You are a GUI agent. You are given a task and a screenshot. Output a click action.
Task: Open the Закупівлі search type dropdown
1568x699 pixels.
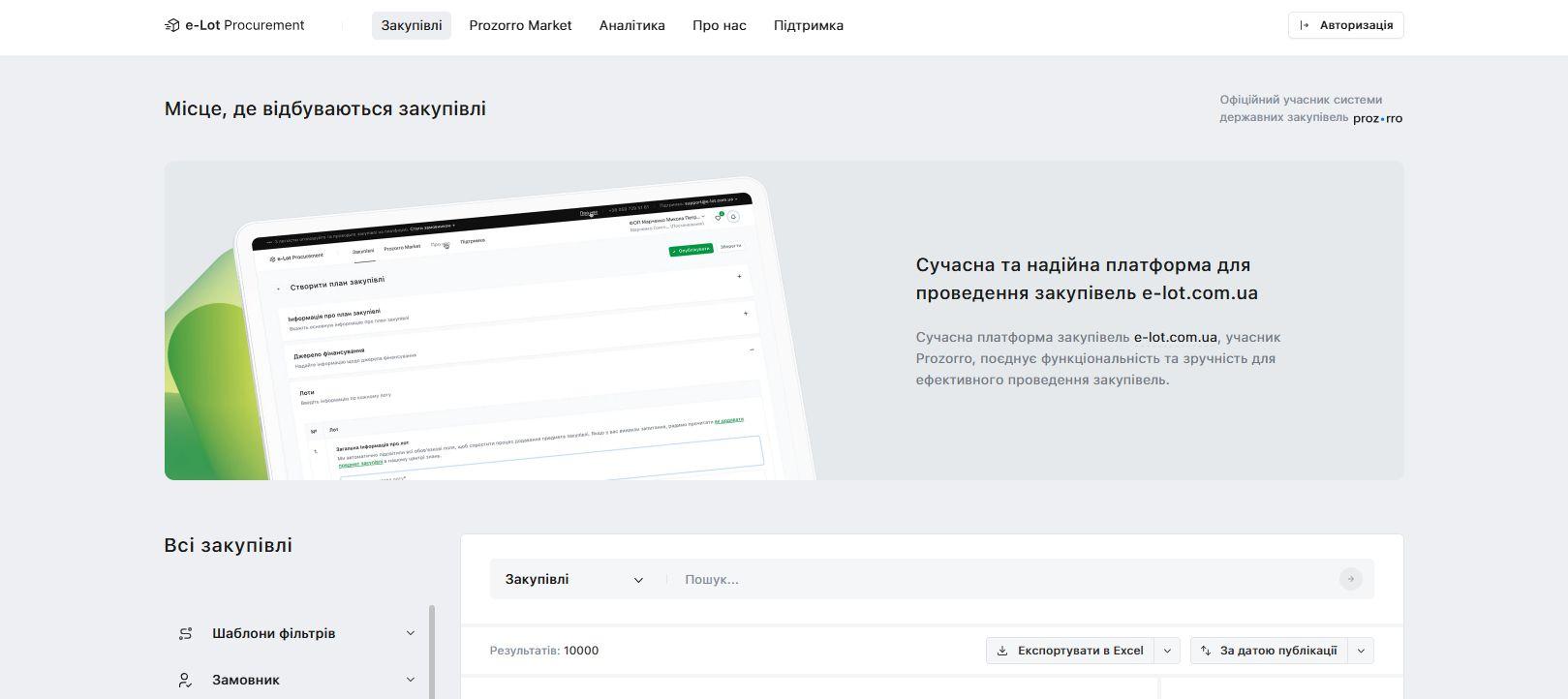tap(574, 580)
